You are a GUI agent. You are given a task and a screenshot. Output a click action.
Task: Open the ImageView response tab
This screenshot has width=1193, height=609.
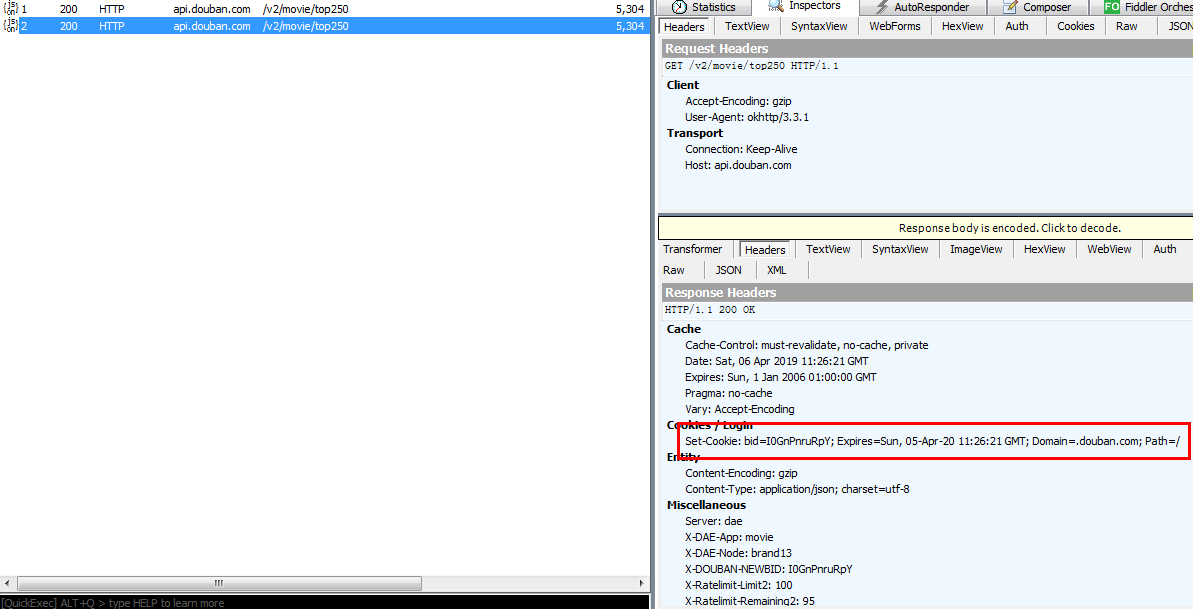[976, 249]
